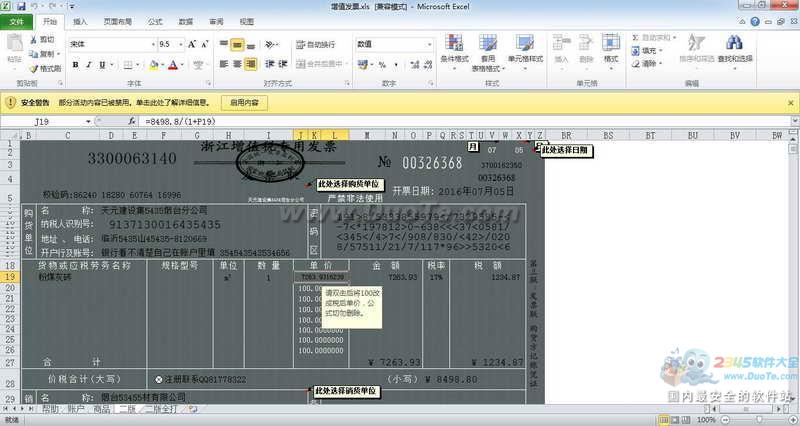Viewport: 800px width, 426px height.
Task: Select the 帮助 sheet tab
Action: (x=50, y=409)
